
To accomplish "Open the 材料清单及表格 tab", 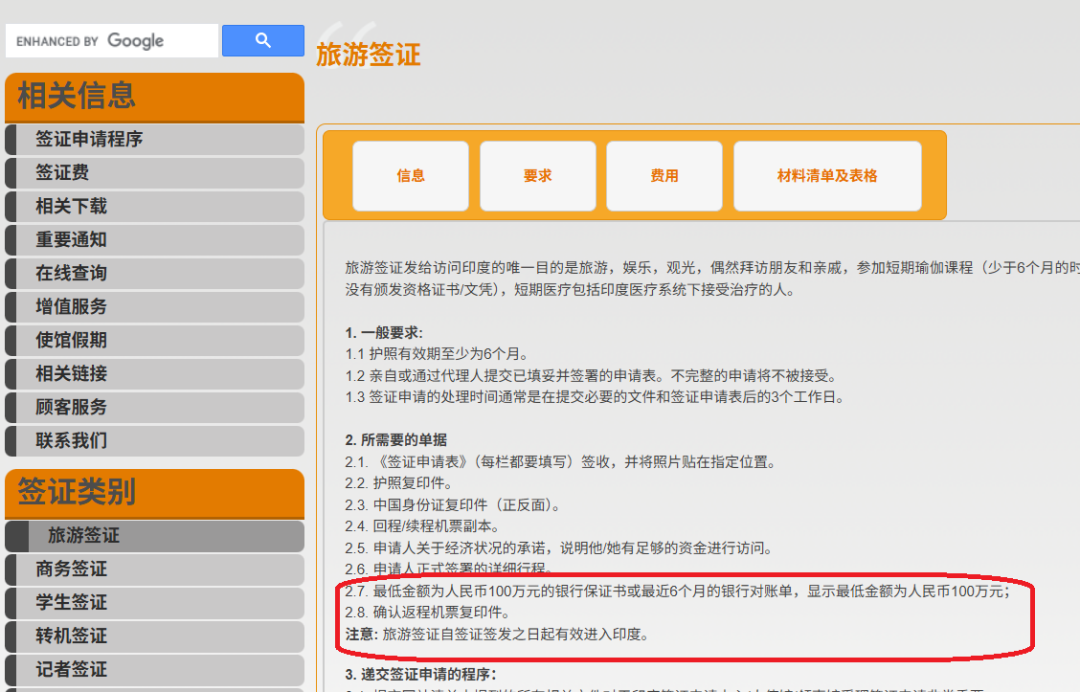I will pyautogui.click(x=828, y=175).
